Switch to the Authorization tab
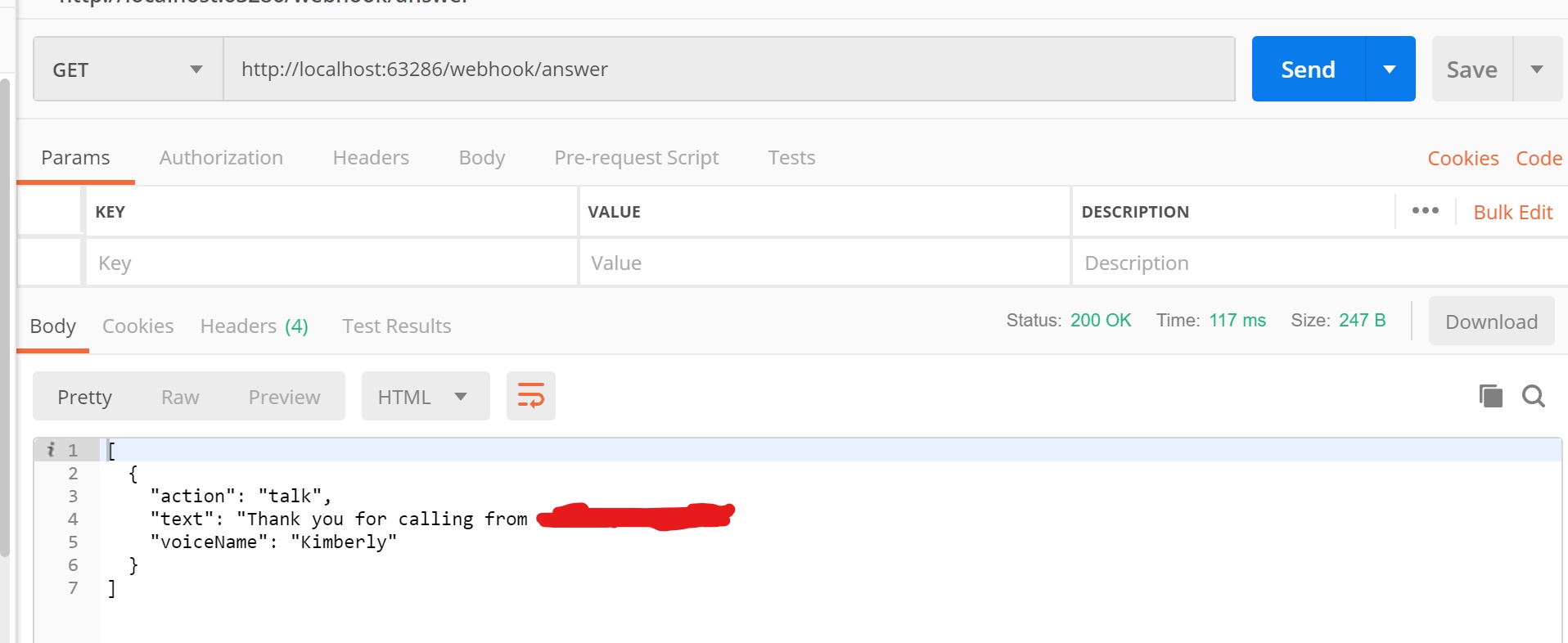 [221, 158]
